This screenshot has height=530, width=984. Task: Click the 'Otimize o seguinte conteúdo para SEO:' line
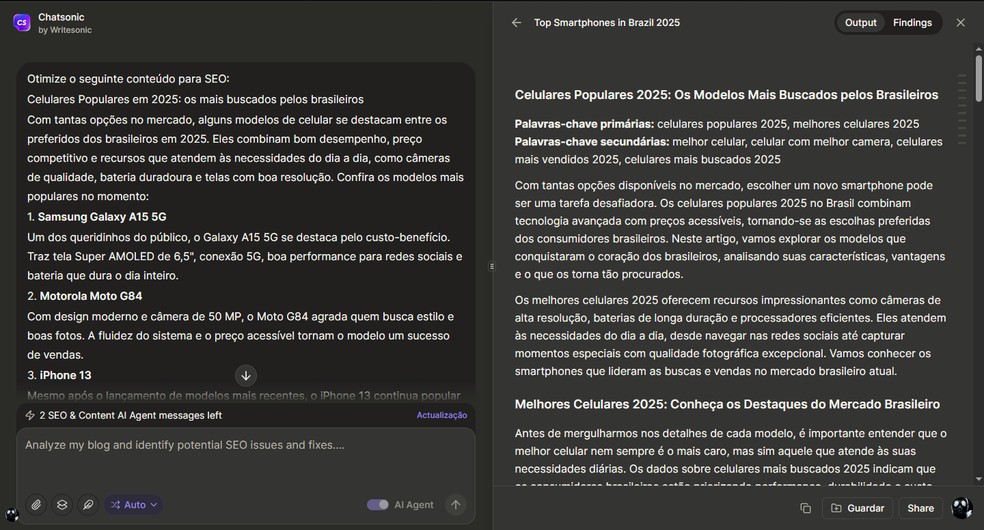[x=128, y=79]
